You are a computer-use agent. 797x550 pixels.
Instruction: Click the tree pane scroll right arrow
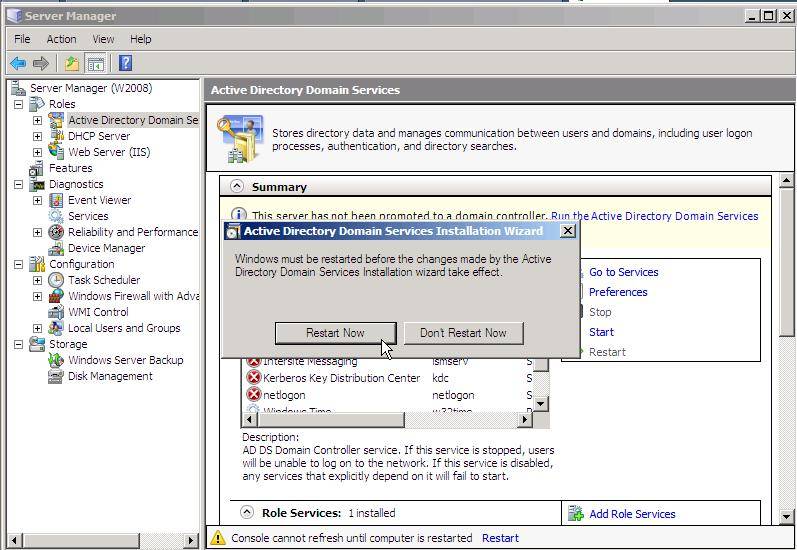[191, 540]
